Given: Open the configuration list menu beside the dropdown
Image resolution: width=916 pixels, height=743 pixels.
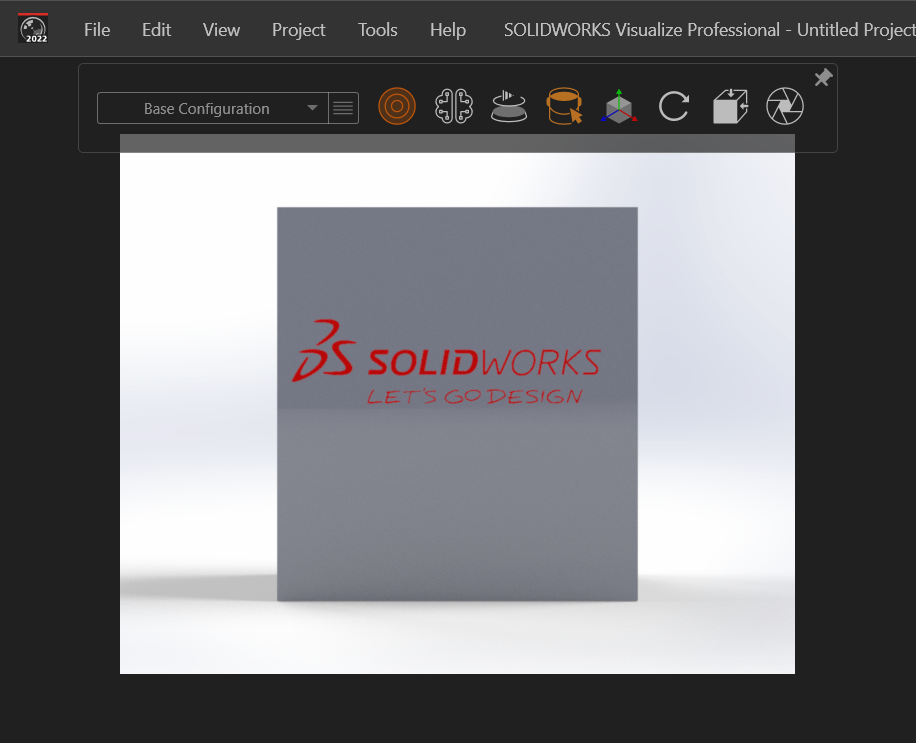Looking at the screenshot, I should [343, 107].
